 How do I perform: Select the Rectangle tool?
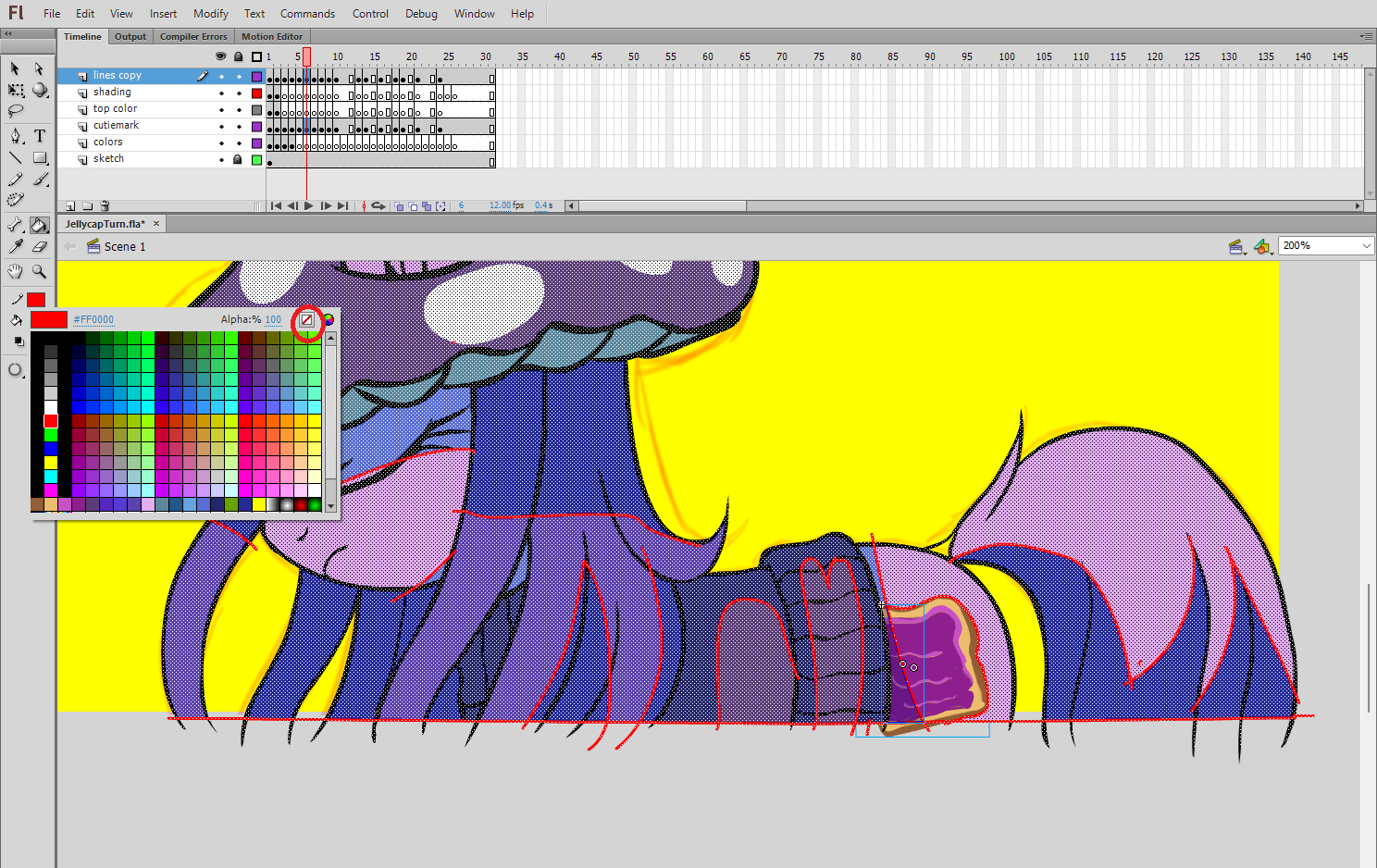[40, 157]
